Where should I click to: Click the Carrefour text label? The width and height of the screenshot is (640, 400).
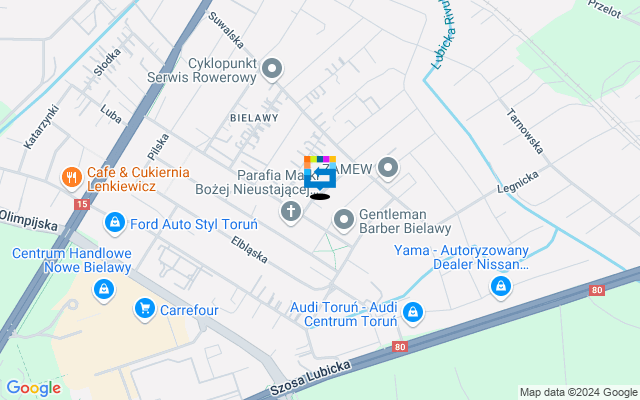coord(189,310)
